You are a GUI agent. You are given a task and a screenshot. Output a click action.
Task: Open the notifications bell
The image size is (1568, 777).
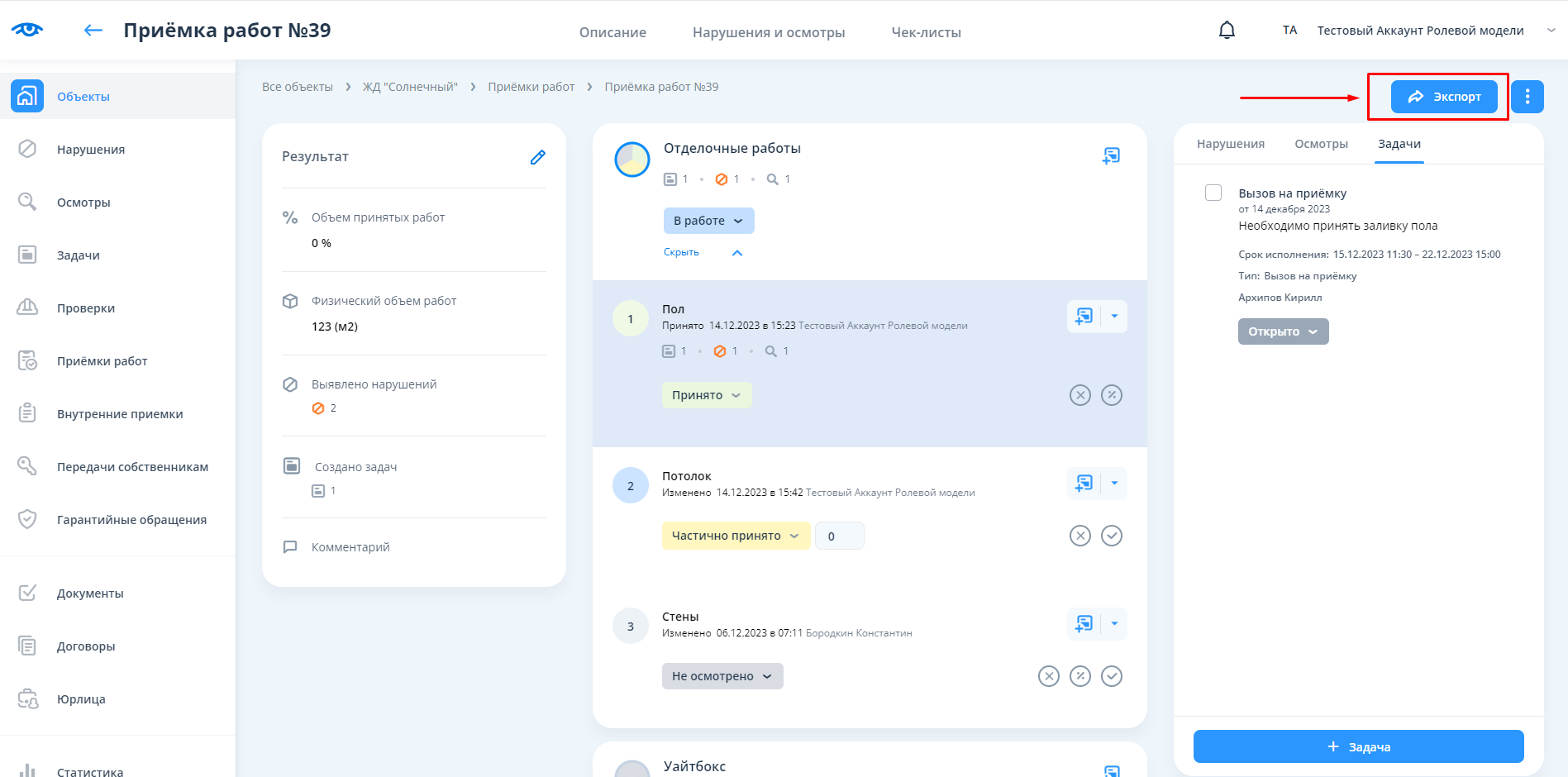pyautogui.click(x=1227, y=31)
